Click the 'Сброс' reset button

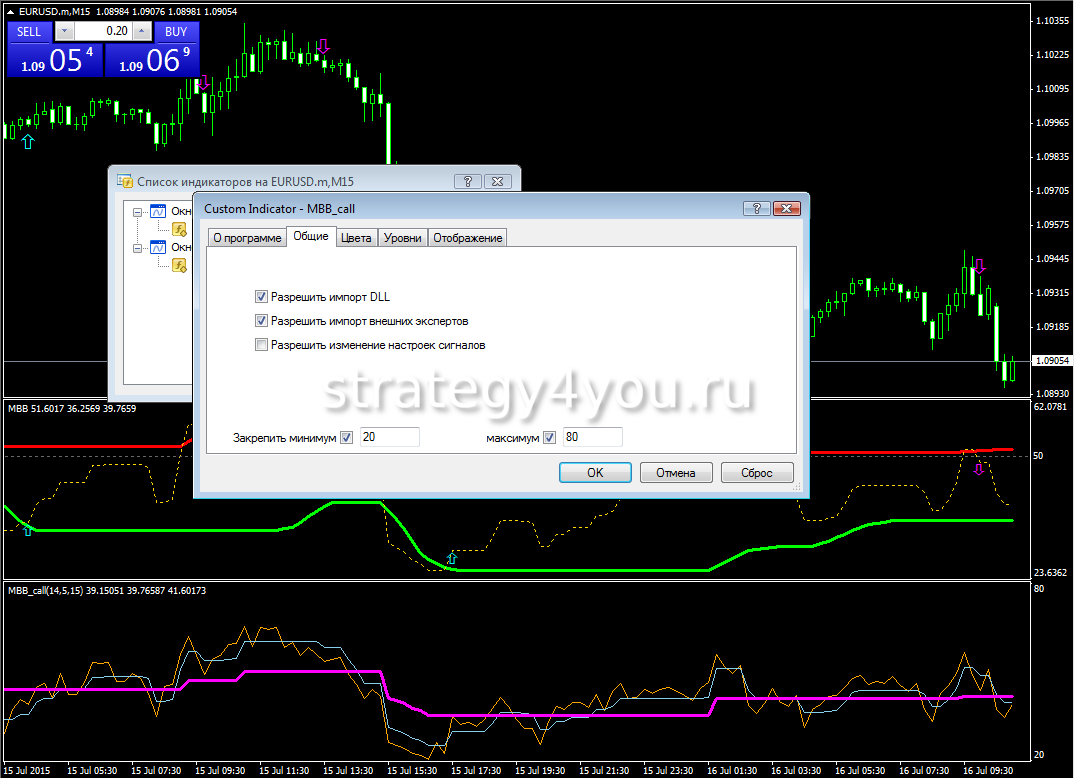(x=755, y=473)
